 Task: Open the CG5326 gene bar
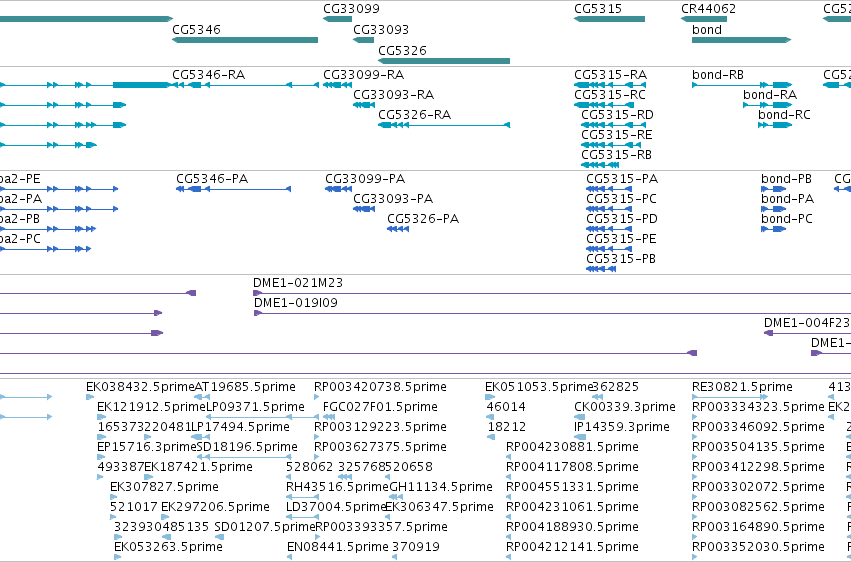(444, 61)
